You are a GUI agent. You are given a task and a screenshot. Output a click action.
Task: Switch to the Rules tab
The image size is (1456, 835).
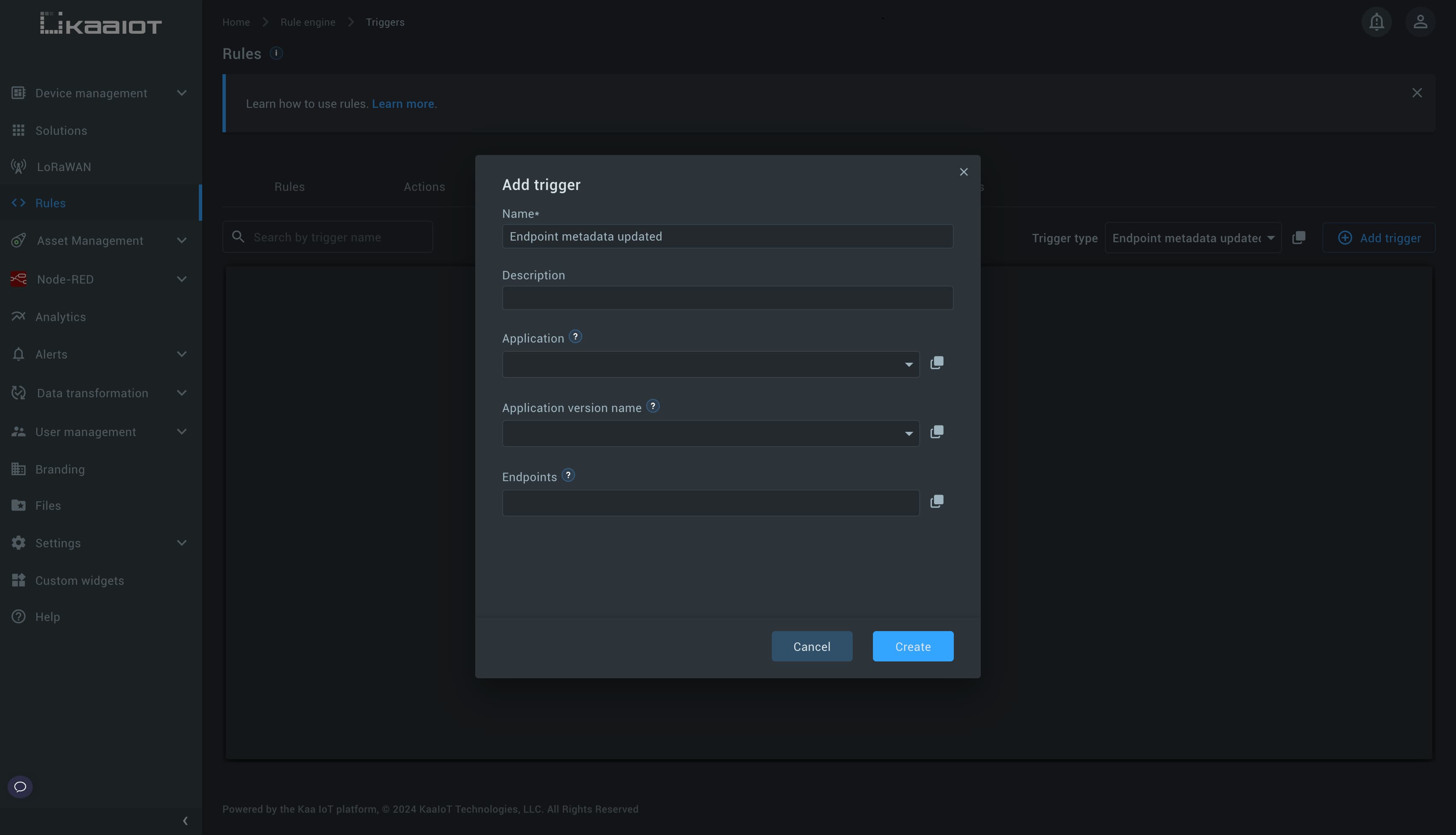coord(289,186)
